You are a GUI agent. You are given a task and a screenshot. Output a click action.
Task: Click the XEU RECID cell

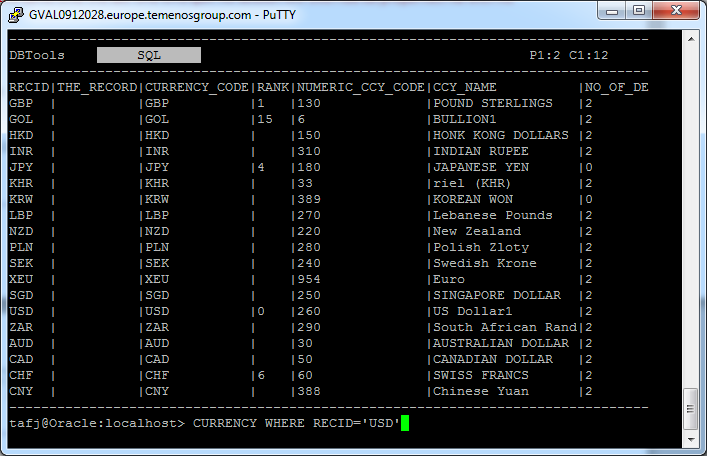[x=21, y=279]
